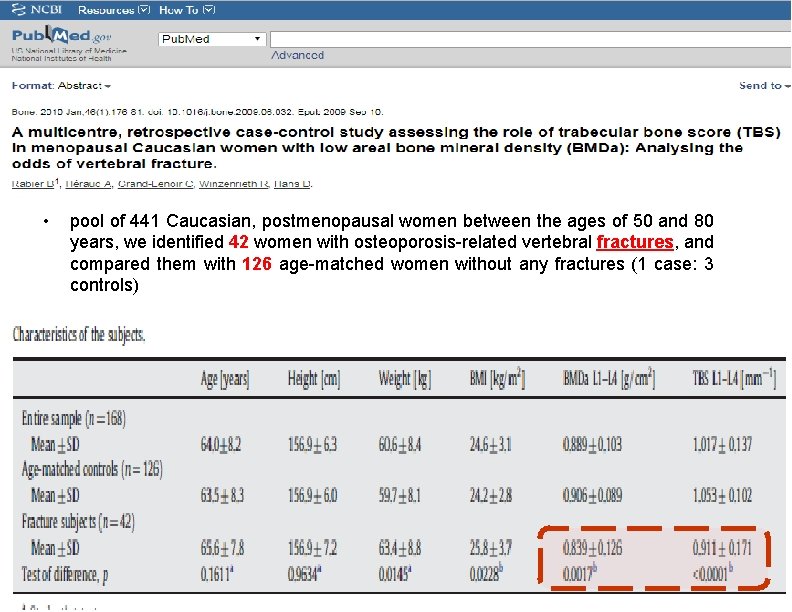Open the Resources dropdown menu

click(x=114, y=10)
